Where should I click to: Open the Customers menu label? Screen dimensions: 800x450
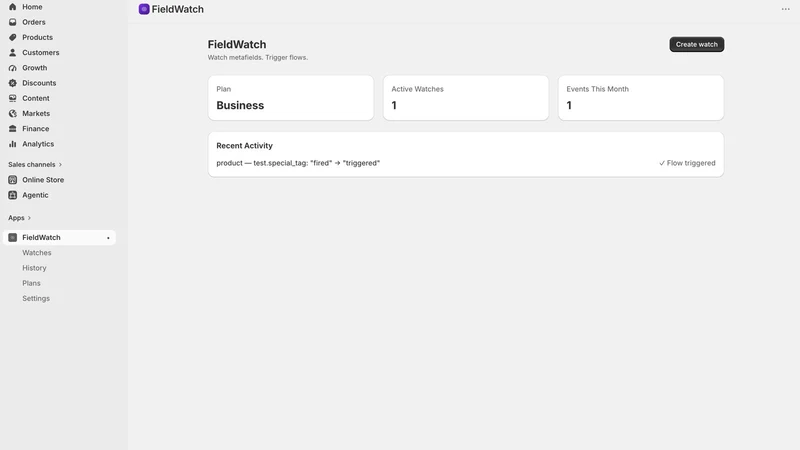[41, 53]
